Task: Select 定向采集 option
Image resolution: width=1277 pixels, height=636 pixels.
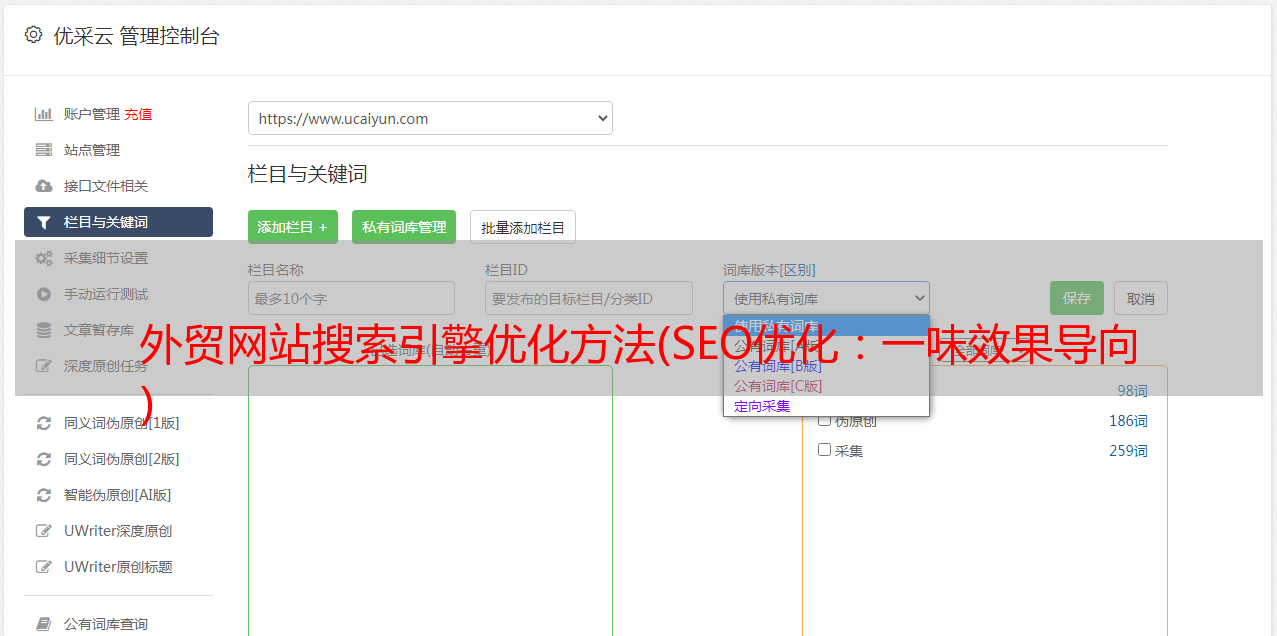Action: (x=826, y=406)
